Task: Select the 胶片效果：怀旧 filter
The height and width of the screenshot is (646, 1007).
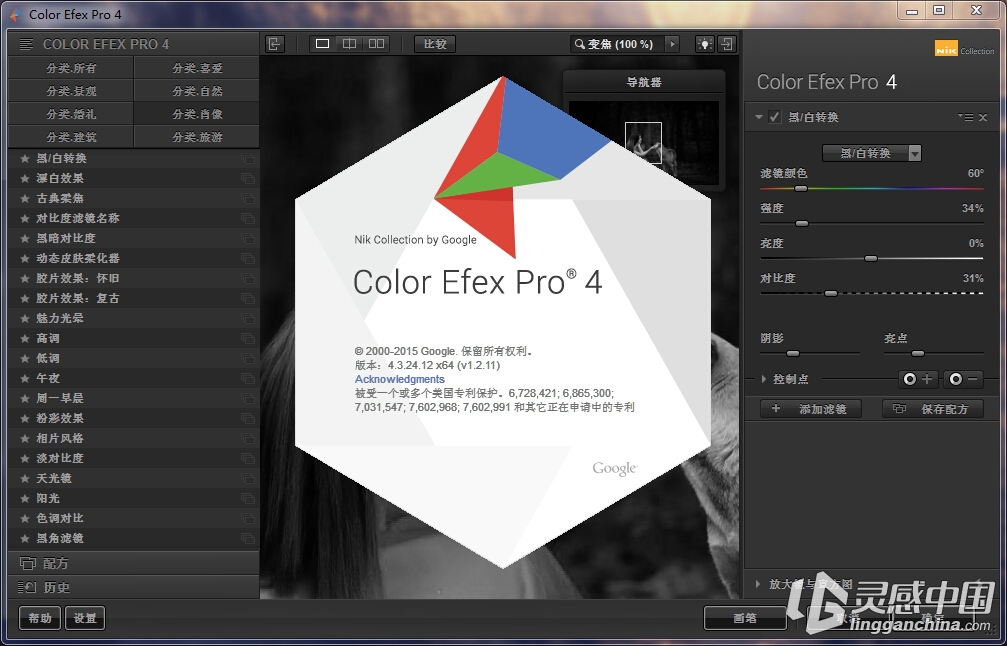Action: 133,278
